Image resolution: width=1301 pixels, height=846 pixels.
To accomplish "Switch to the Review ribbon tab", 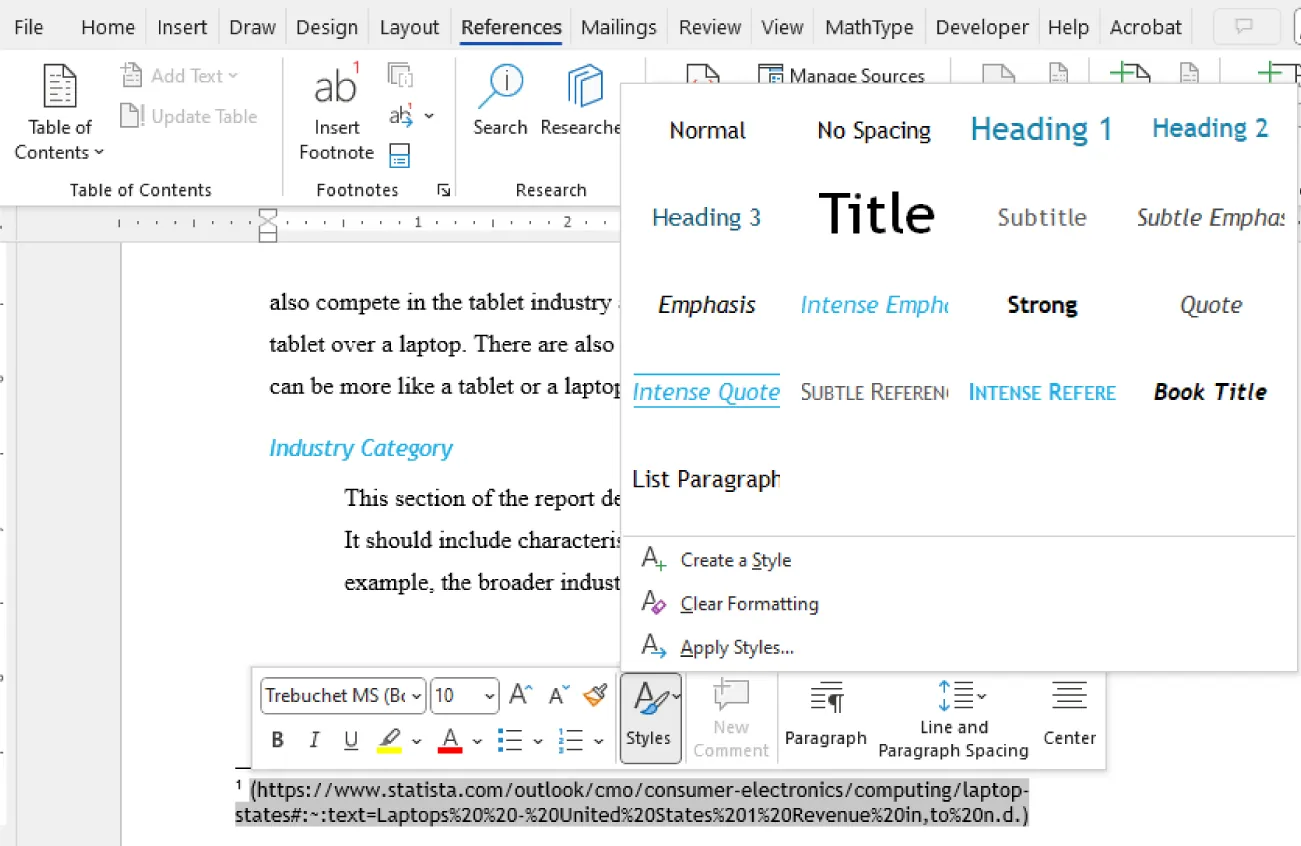I will point(709,27).
